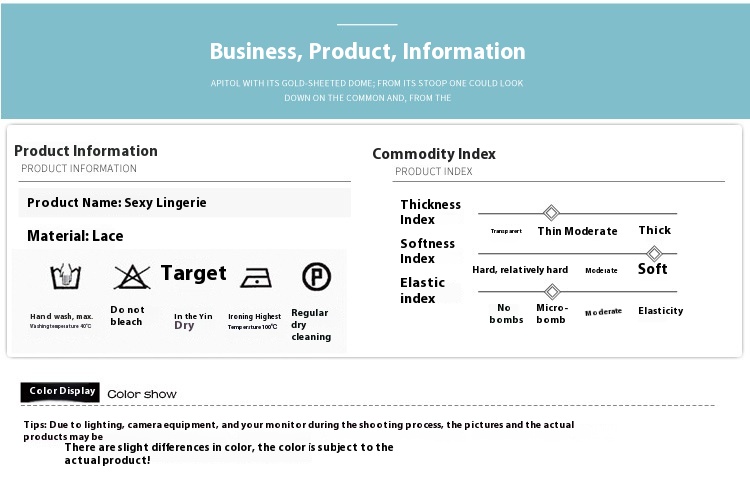Select the Product Name: Sexy Lingerie row
The height and width of the screenshot is (486, 750).
pos(185,203)
